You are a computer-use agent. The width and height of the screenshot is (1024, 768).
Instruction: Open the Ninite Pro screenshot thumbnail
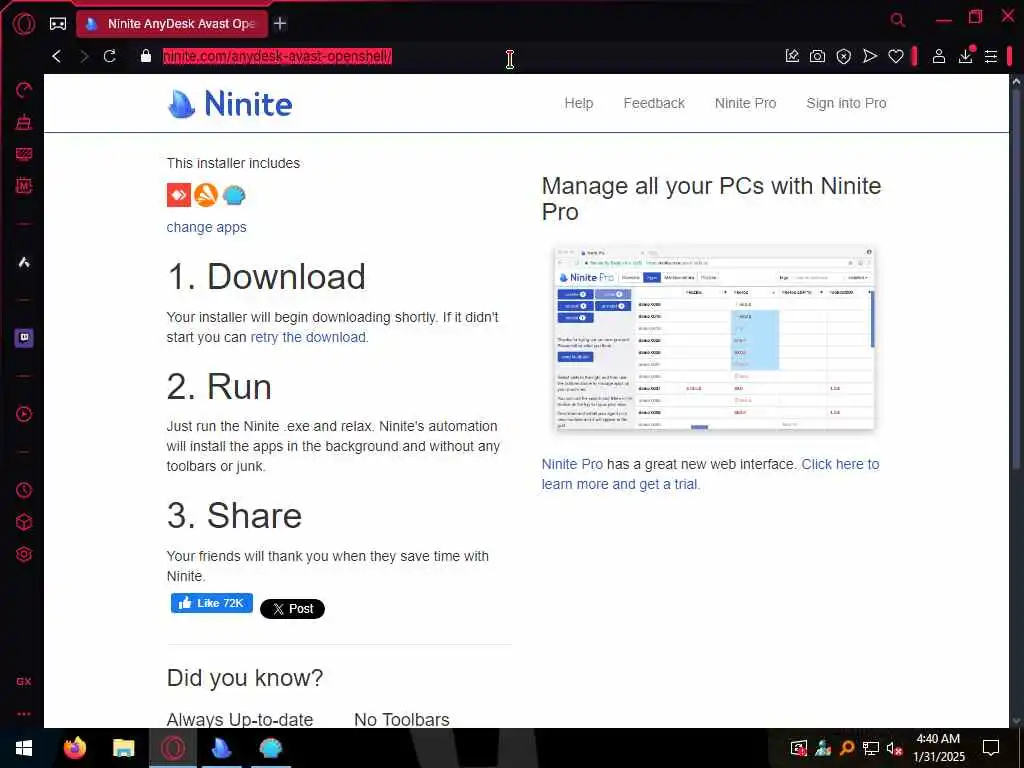click(x=714, y=338)
